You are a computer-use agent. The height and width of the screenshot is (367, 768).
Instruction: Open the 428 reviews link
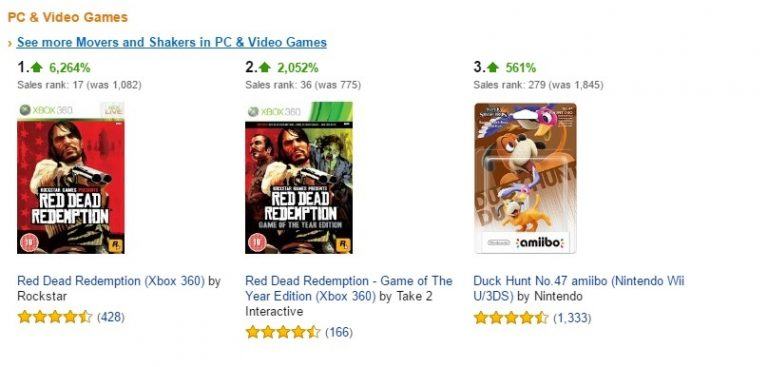coord(111,317)
